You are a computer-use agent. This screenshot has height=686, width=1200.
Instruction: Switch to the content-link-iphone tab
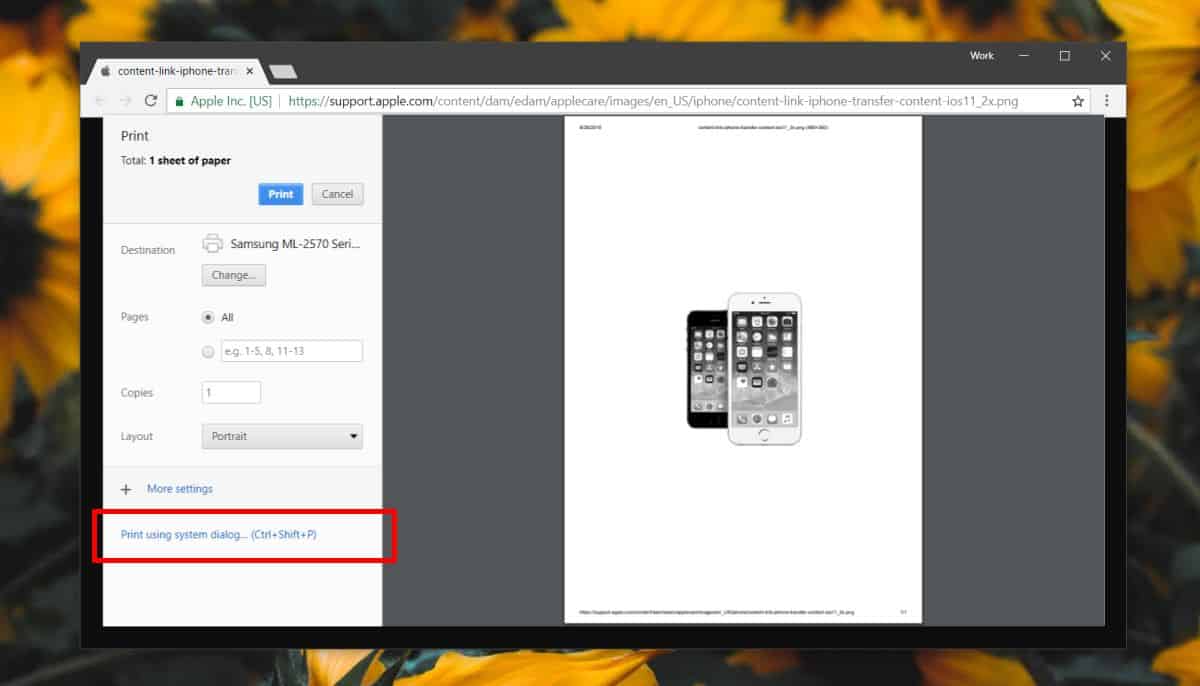point(170,72)
